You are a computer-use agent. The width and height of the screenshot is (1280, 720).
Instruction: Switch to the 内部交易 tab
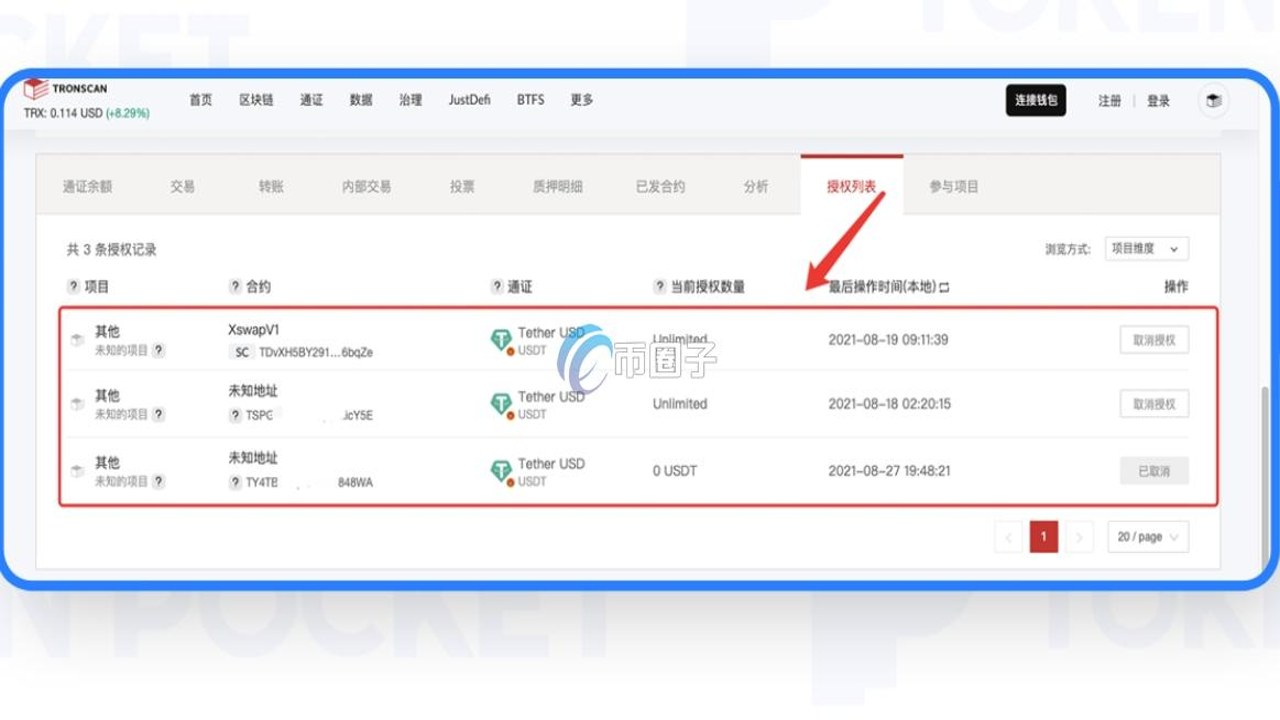pyautogui.click(x=366, y=186)
